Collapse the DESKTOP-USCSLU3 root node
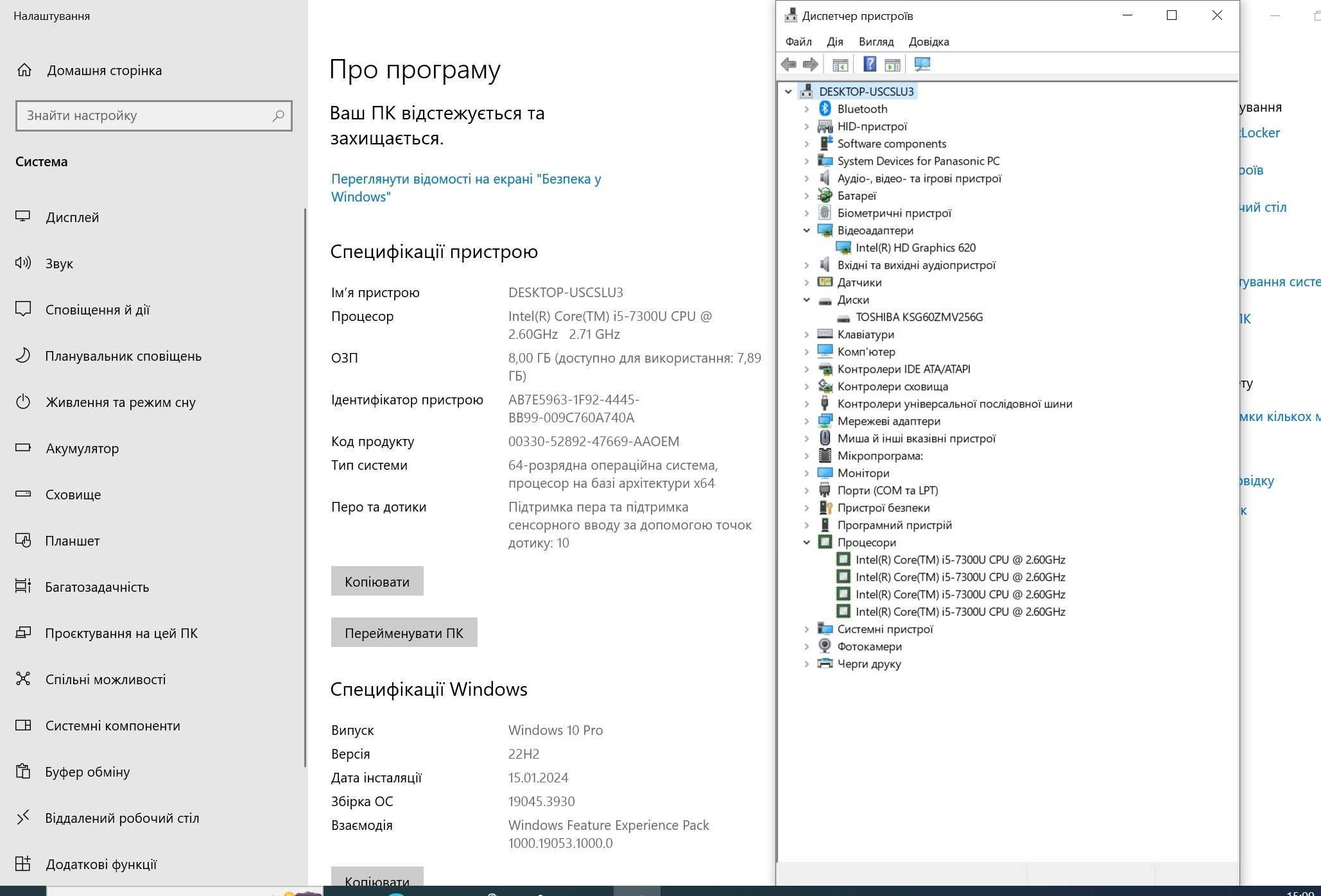 [x=789, y=92]
